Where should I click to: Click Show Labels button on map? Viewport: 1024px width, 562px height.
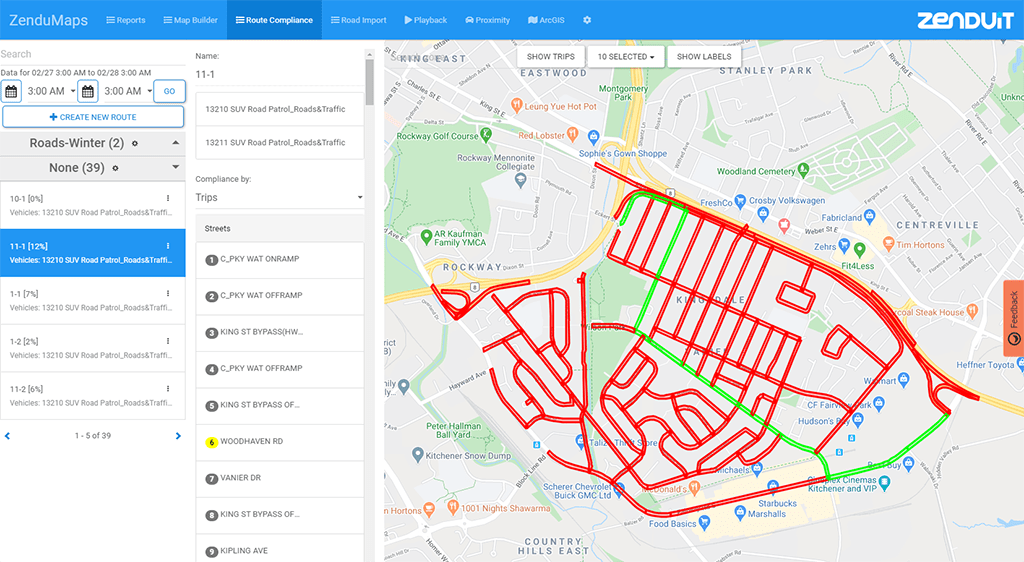[x=704, y=57]
